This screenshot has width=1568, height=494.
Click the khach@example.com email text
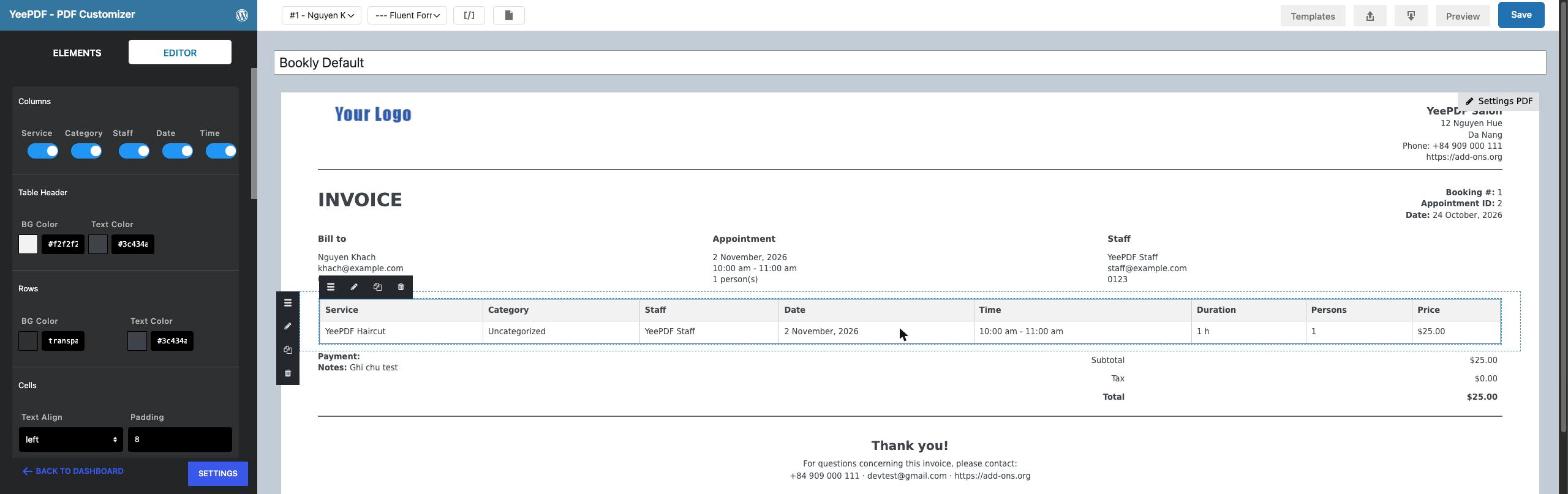point(360,268)
